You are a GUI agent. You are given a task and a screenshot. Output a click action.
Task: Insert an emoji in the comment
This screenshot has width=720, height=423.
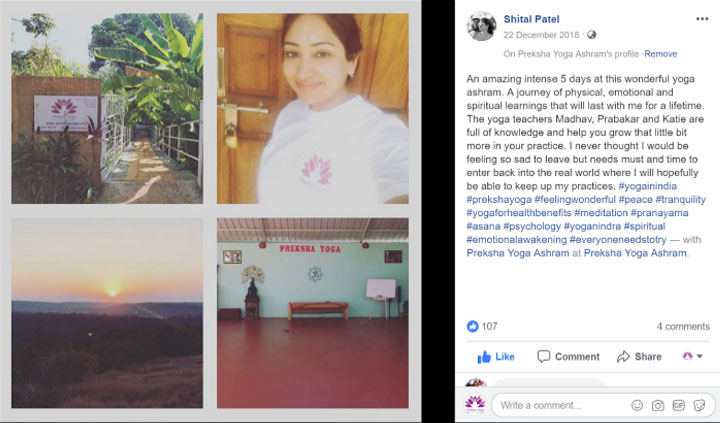637,405
